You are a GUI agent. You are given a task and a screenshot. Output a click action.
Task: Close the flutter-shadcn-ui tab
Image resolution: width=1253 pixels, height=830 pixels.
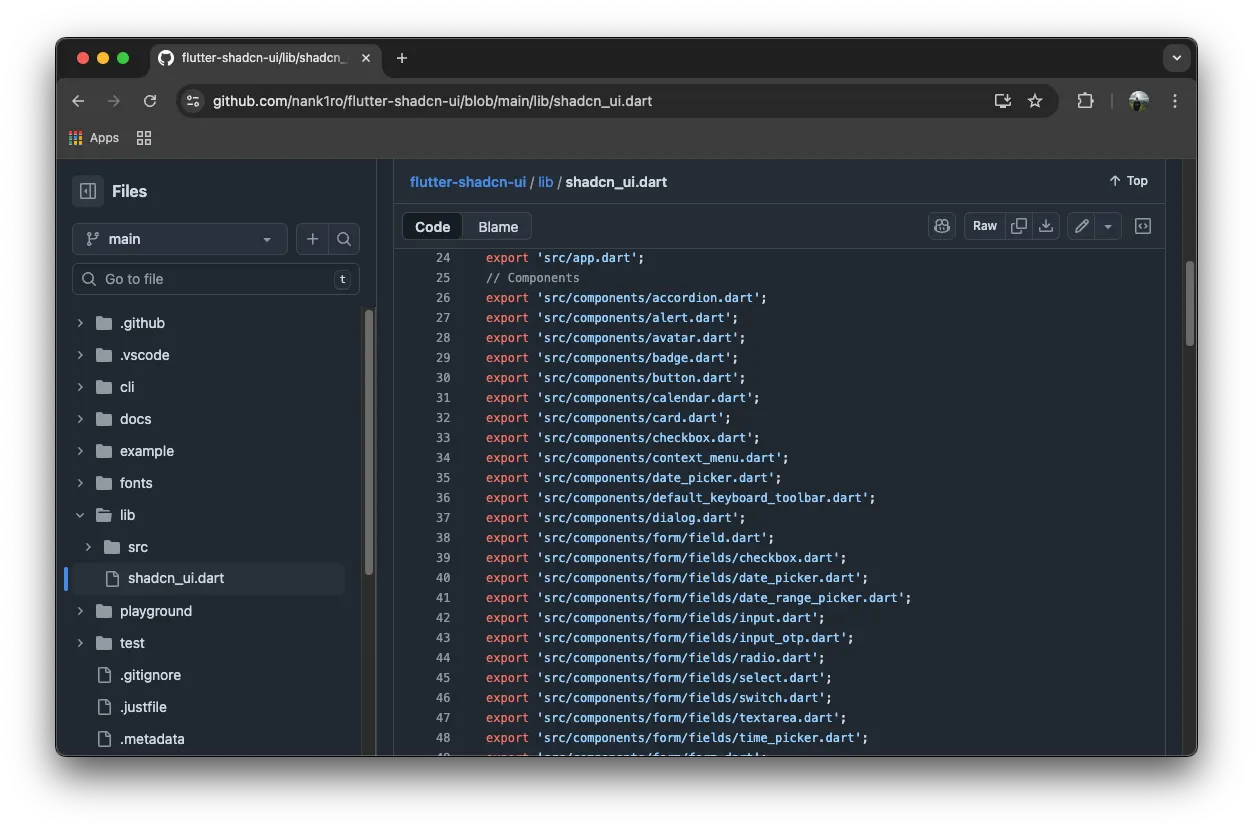(366, 58)
